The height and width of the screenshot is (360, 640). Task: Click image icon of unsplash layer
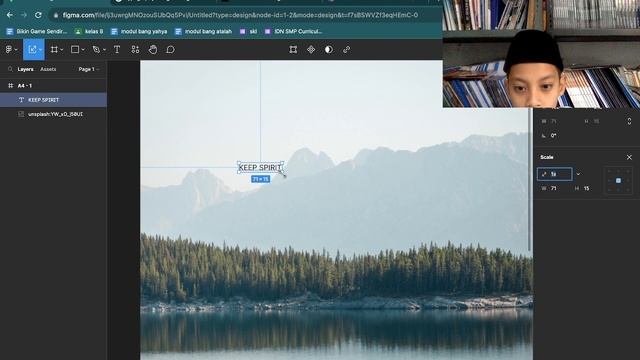21,114
